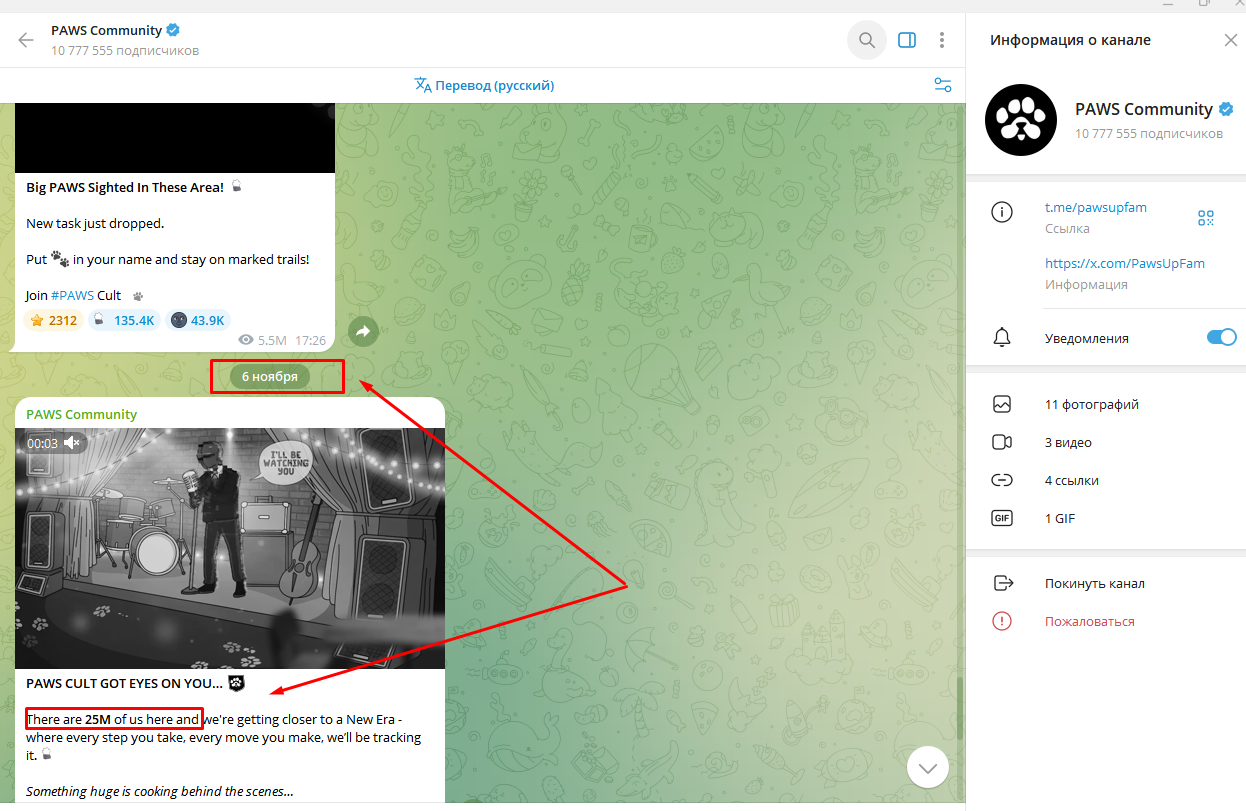This screenshot has height=811, width=1246.
Task: Jump to latest messages with down chevron
Action: pyautogui.click(x=928, y=767)
